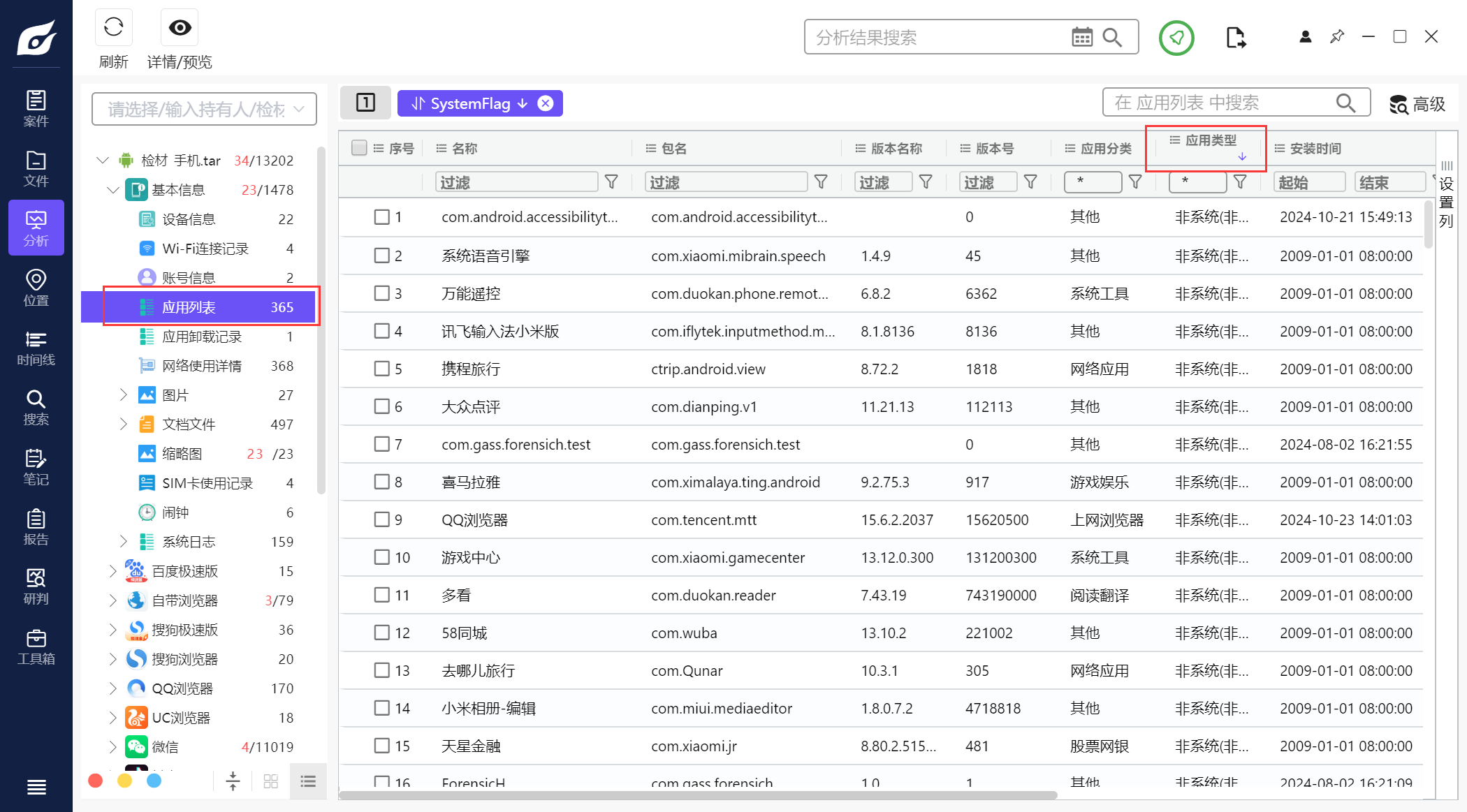Click the panel number 1 icon button

coord(365,103)
